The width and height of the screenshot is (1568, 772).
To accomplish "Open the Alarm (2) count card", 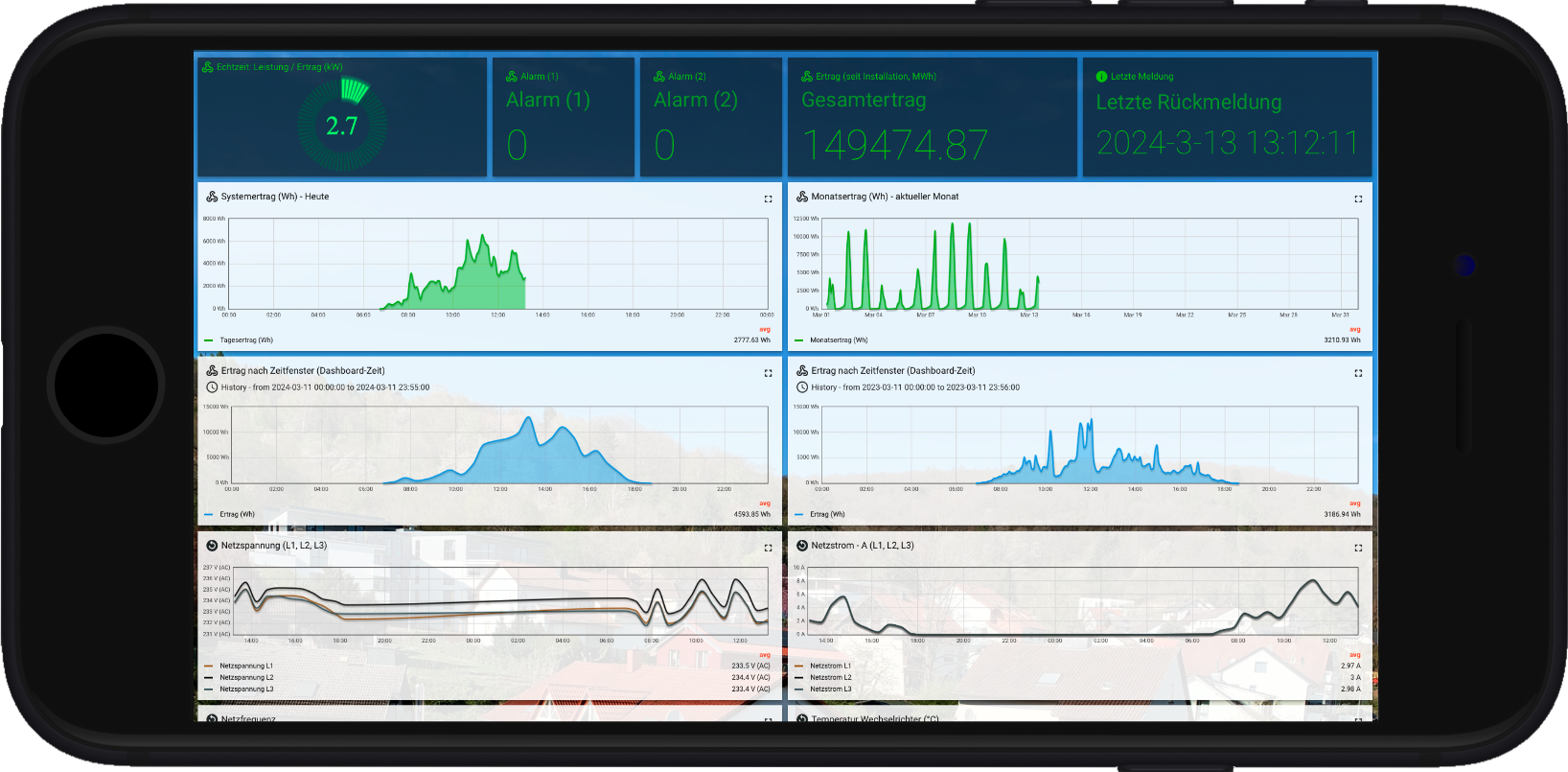I will coord(711,117).
